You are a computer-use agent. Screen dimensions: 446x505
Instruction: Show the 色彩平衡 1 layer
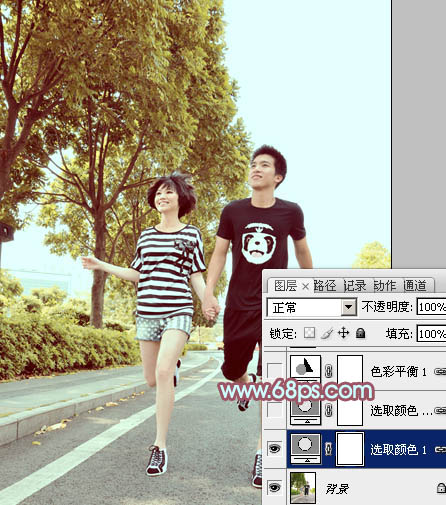275,370
